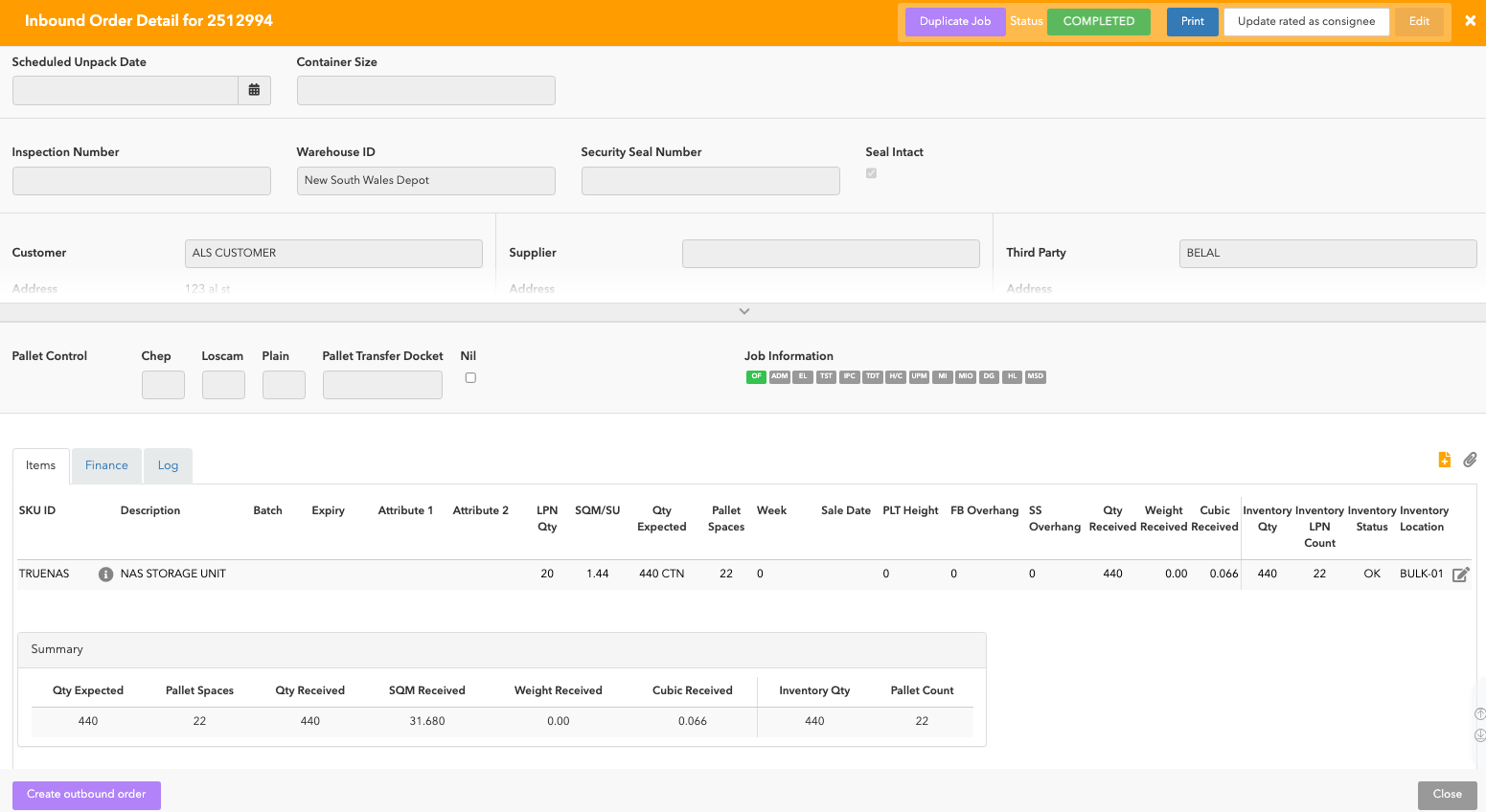The width and height of the screenshot is (1486, 812).
Task: Toggle the Seal Intact checkbox
Action: (871, 173)
